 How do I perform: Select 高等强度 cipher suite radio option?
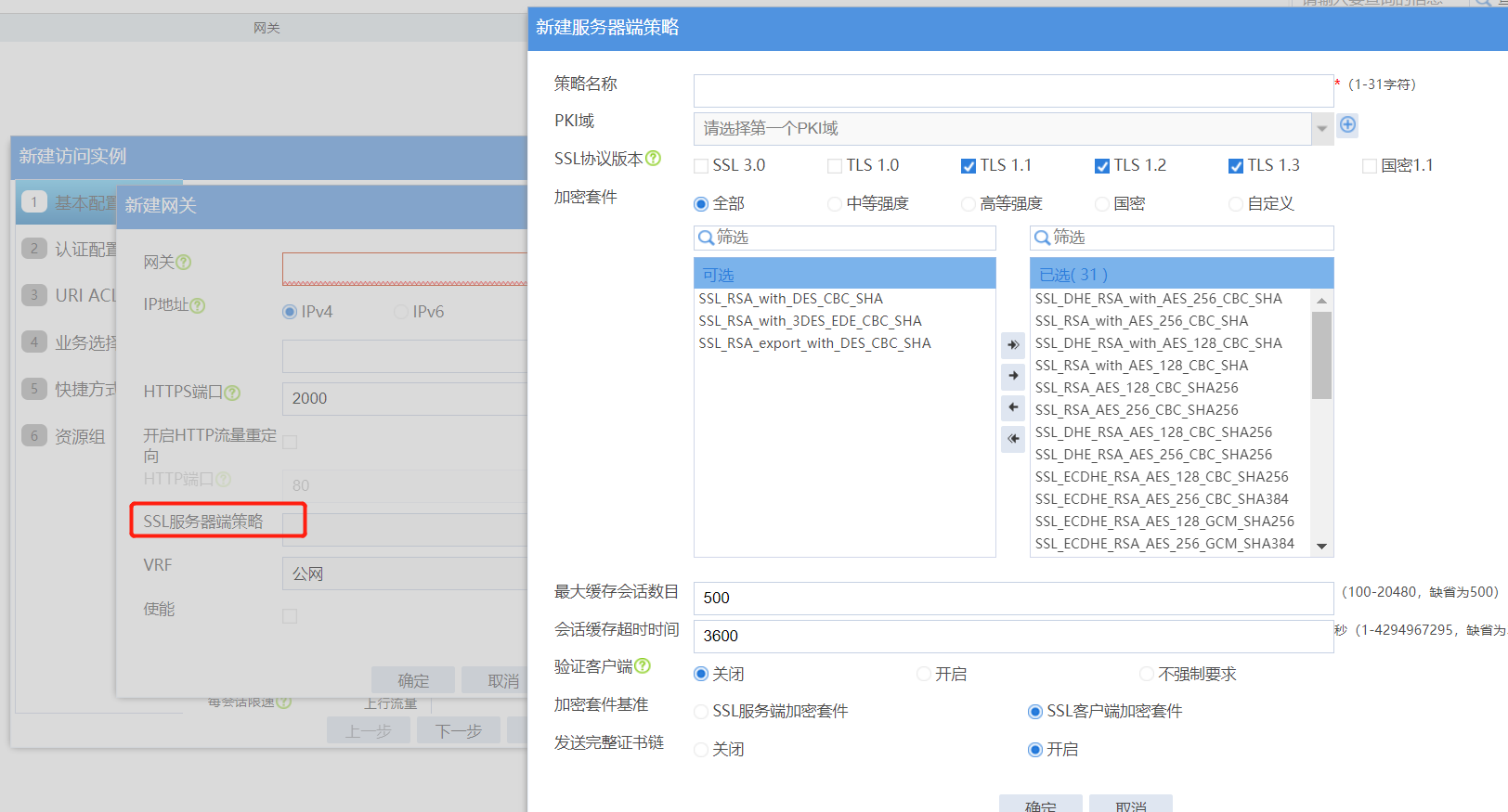(968, 204)
